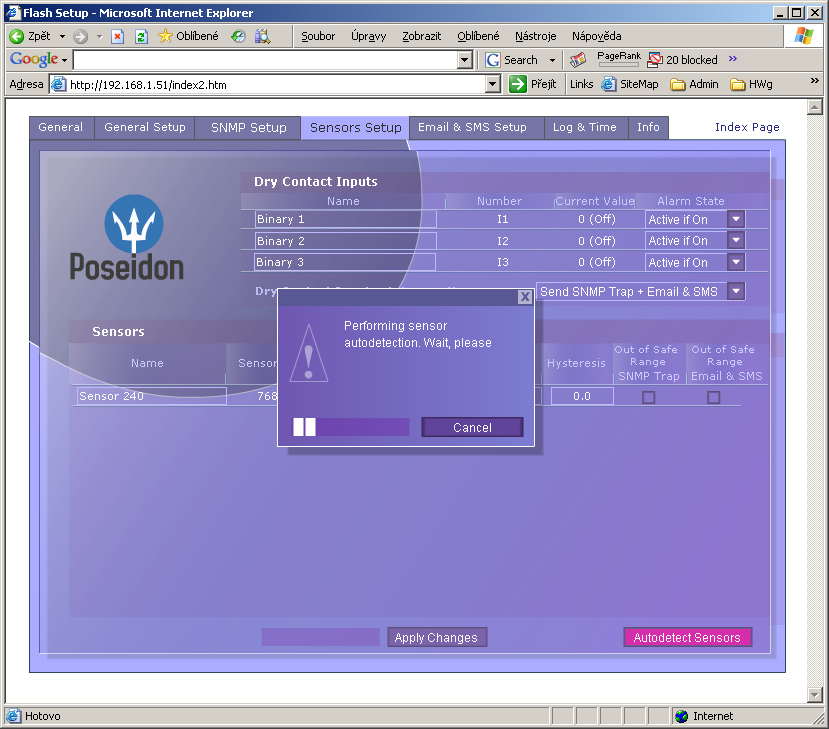The height and width of the screenshot is (729, 829).
Task: Click the PageRank indicator
Action: (x=619, y=59)
